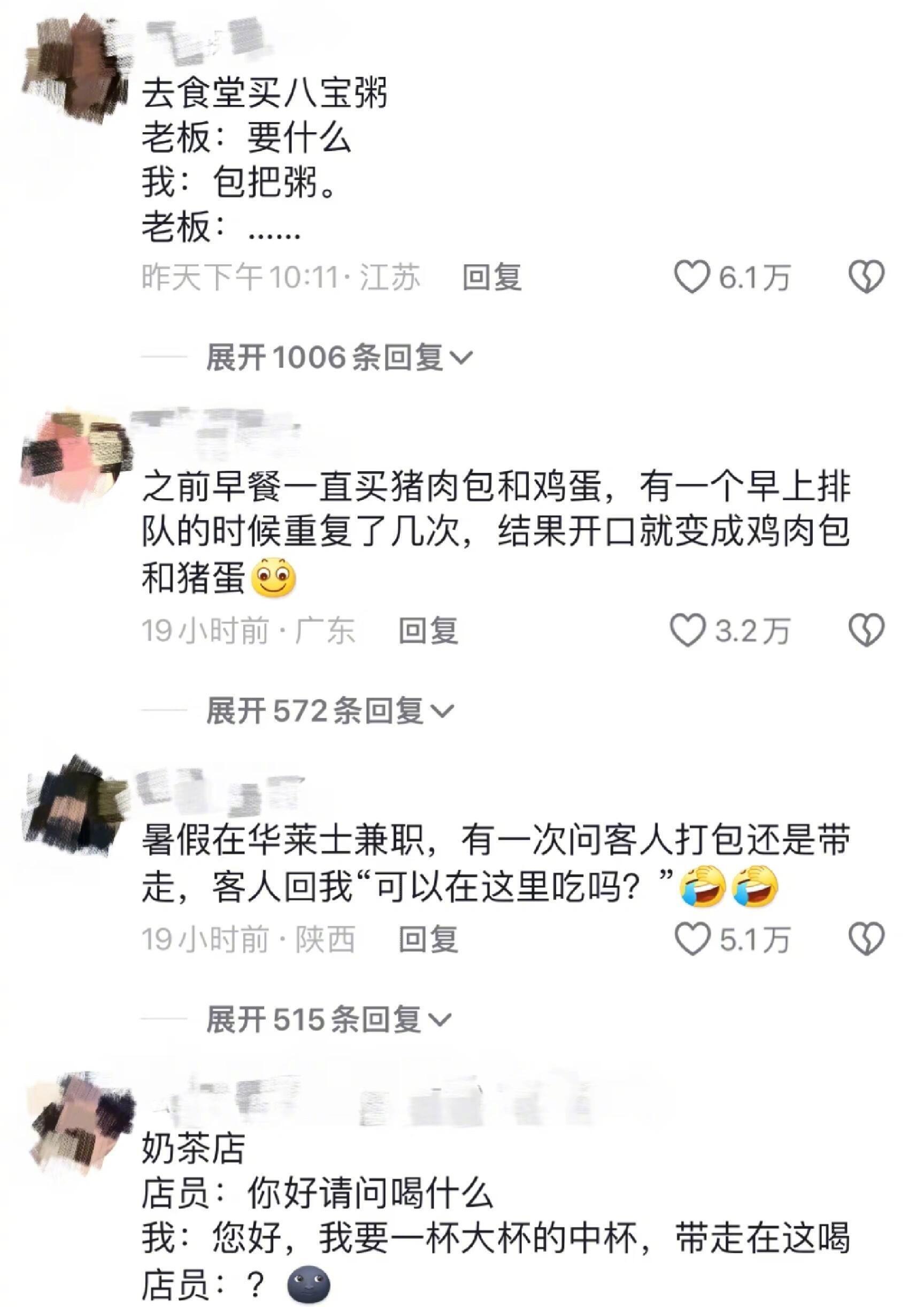Expand 展开515条回复
The height and width of the screenshot is (1307, 924).
(329, 1020)
